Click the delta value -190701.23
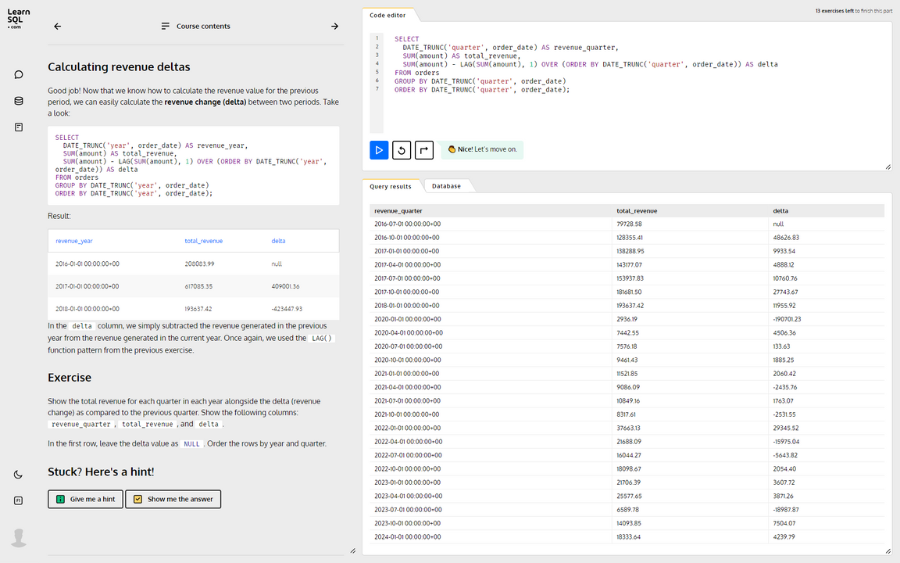 (x=787, y=320)
